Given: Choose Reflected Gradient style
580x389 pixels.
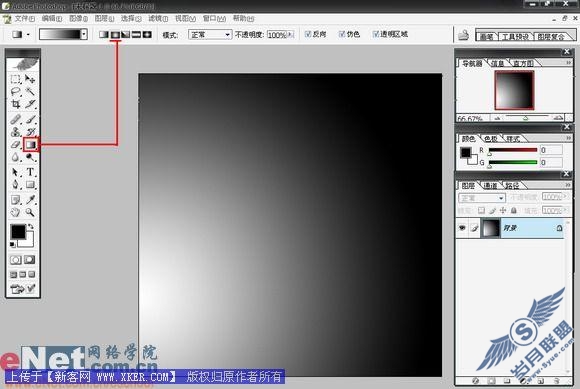Looking at the screenshot, I should 136,34.
